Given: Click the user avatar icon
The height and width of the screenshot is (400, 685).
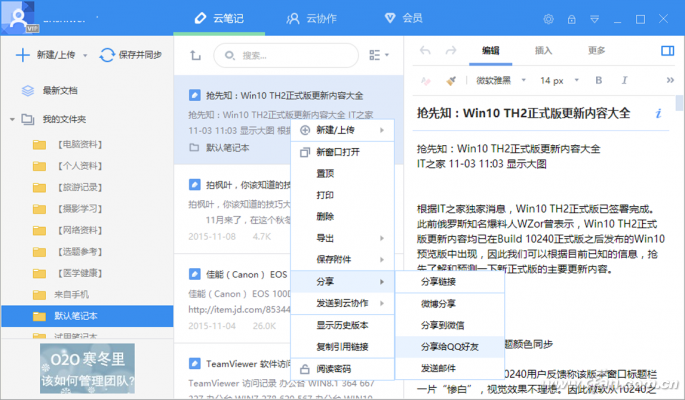Looking at the screenshot, I should (x=18, y=18).
